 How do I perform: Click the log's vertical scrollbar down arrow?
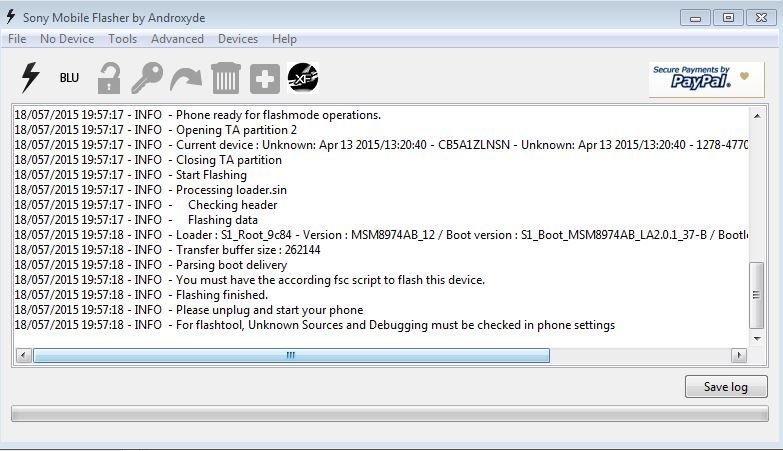click(x=757, y=339)
